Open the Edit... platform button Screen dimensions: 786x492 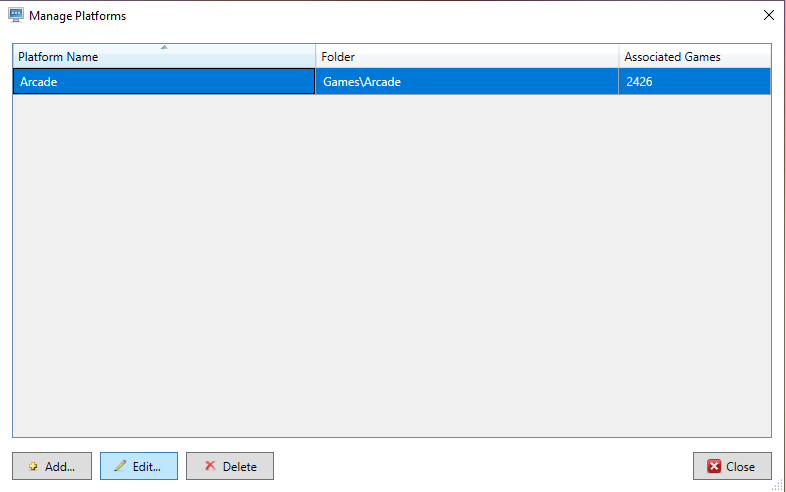pos(139,466)
